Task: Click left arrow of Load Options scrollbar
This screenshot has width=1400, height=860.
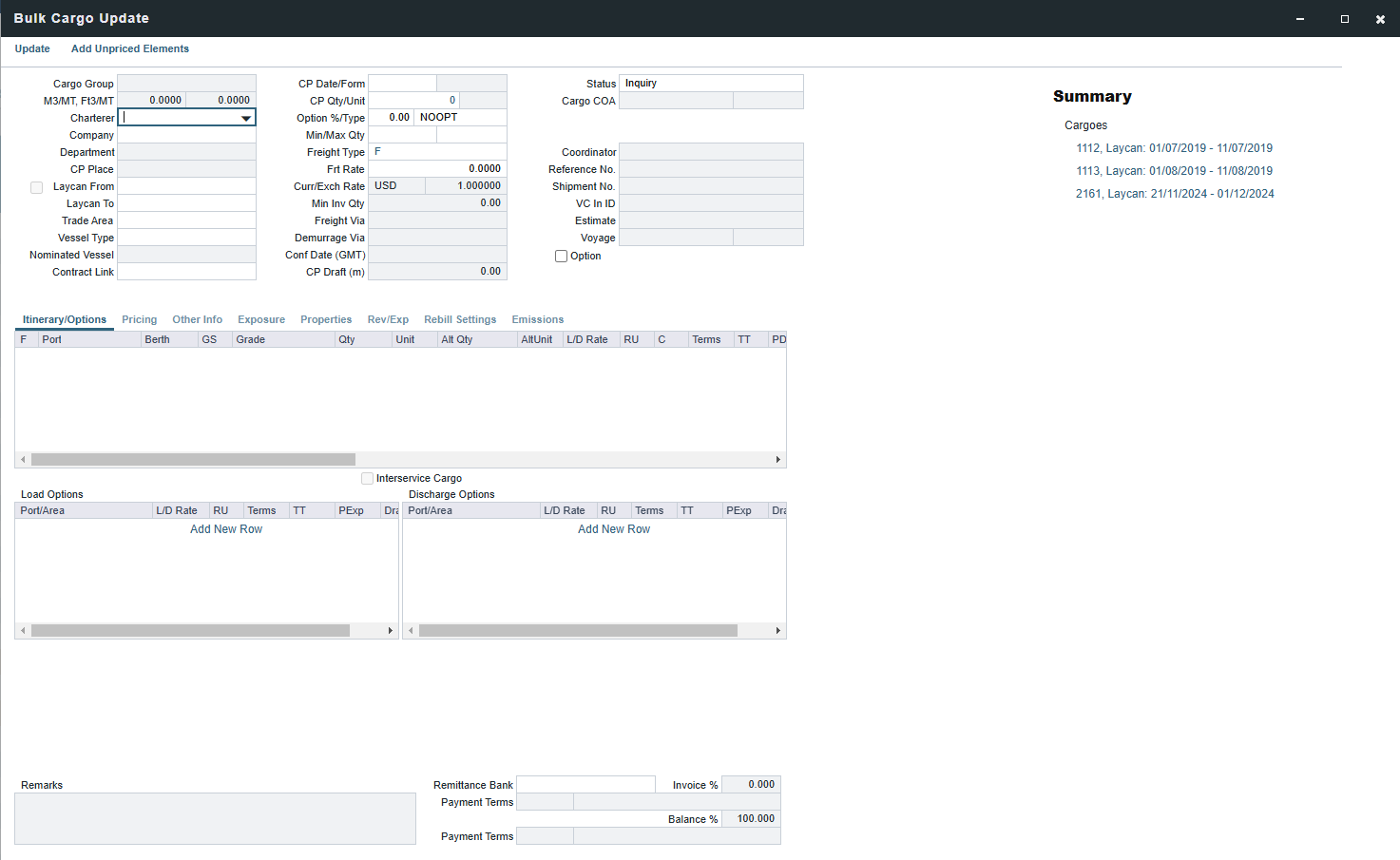Action: coord(23,631)
